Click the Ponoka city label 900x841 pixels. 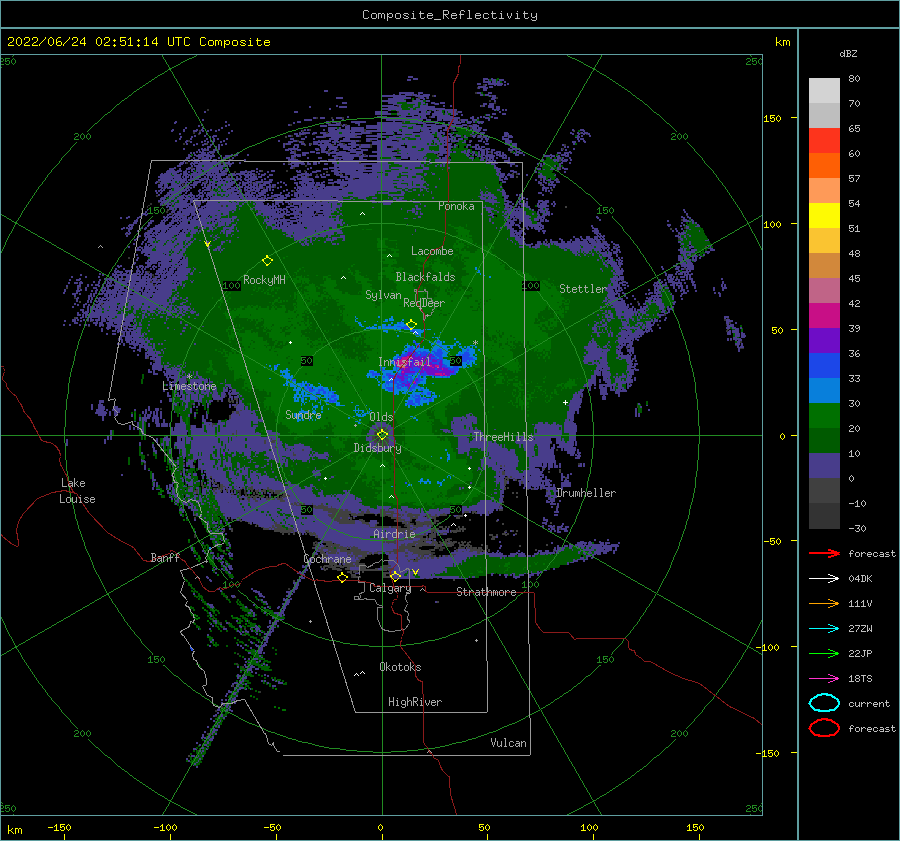coord(456,206)
